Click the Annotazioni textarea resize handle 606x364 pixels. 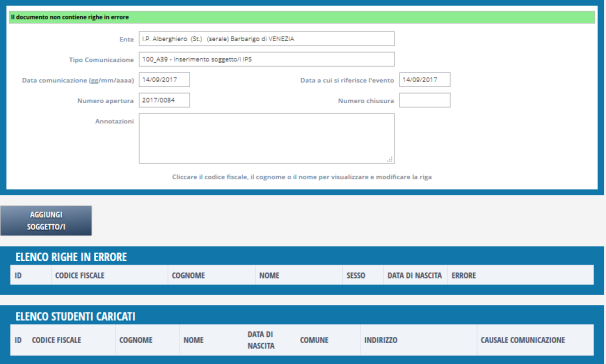(390, 159)
